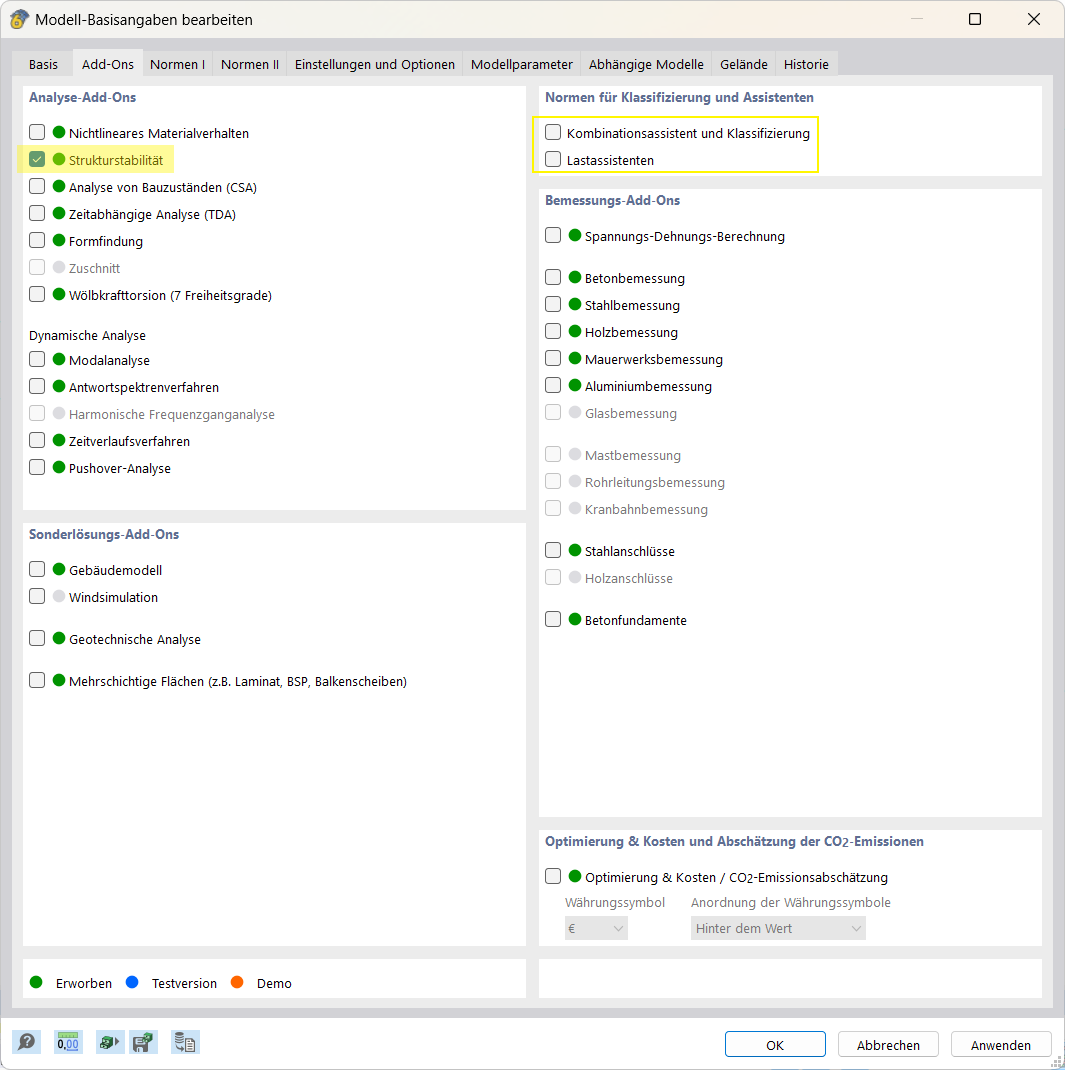This screenshot has width=1065, height=1070.
Task: Click the green status dot beside Stahlbemessung
Action: [x=575, y=305]
